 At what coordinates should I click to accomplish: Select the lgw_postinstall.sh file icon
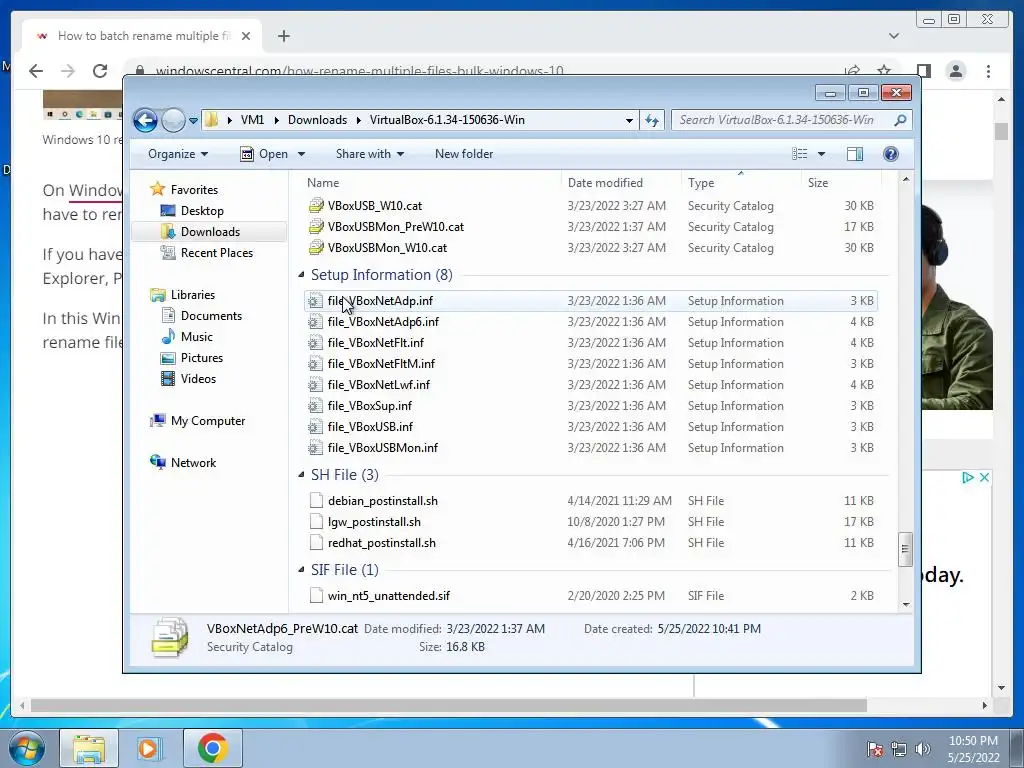tap(316, 522)
